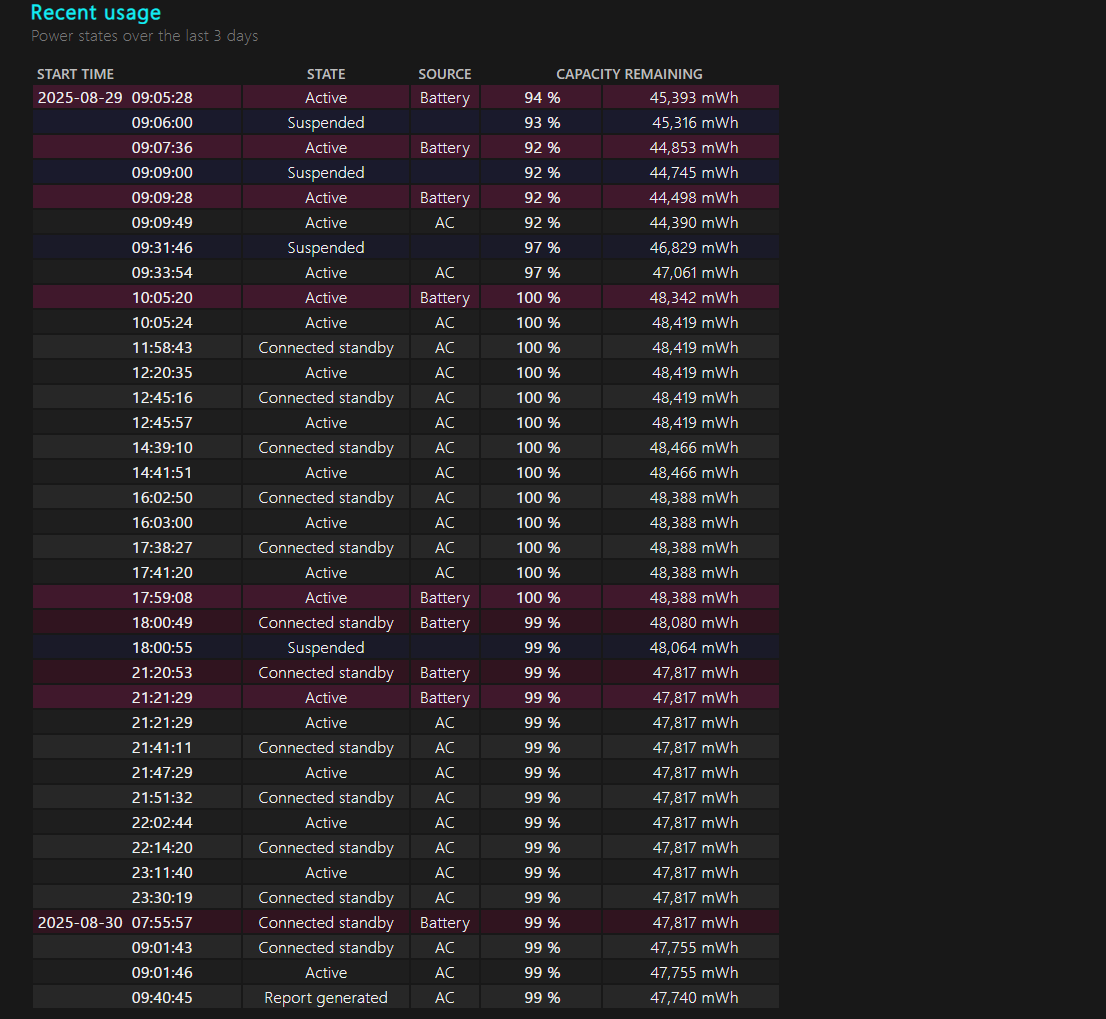Click the 12:45:16 start time
Viewport: 1106px width, 1019px height.
(162, 398)
